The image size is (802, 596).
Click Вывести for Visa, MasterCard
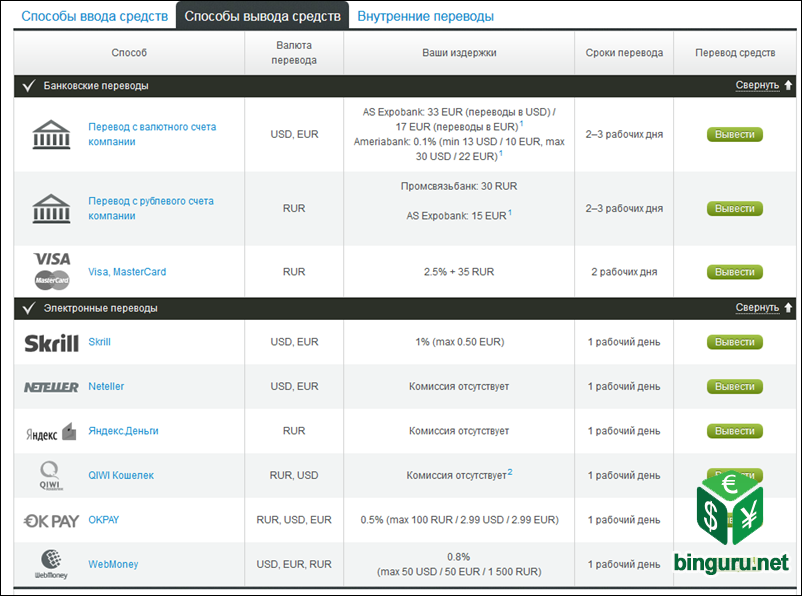click(734, 272)
